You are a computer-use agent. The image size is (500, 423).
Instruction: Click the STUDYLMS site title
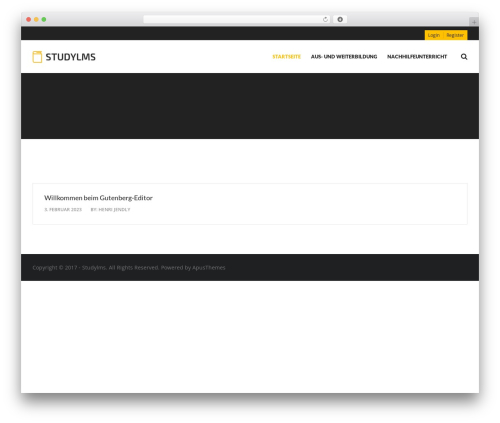[70, 57]
